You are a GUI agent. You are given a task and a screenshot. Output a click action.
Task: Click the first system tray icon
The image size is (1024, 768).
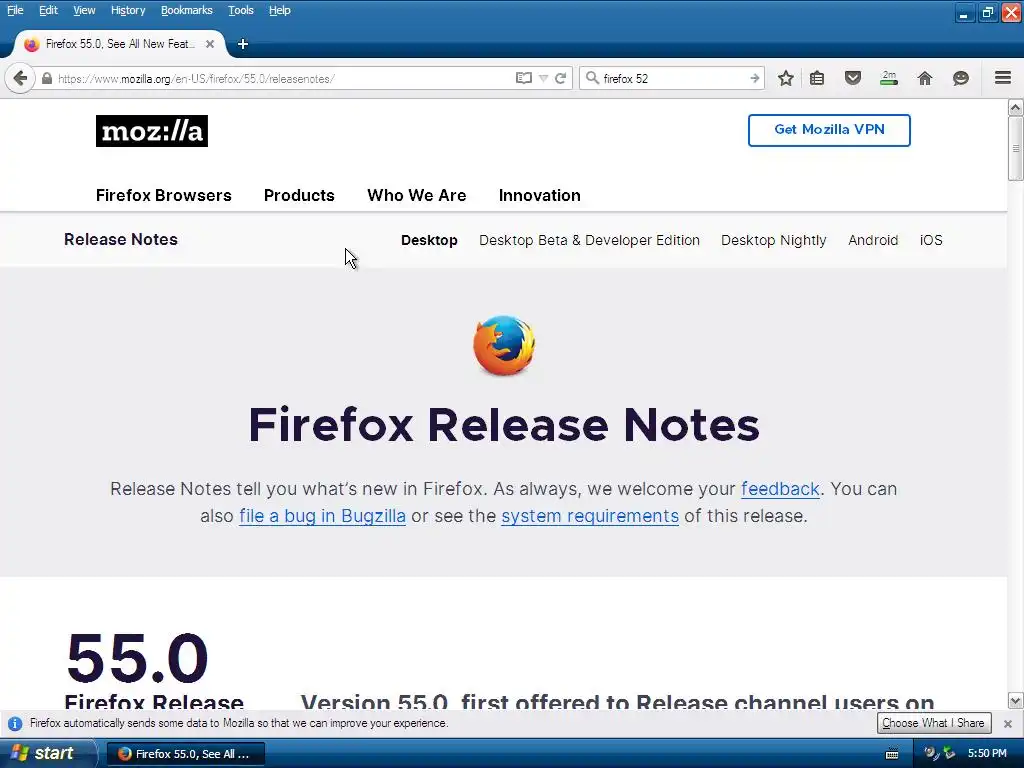pyautogui.click(x=931, y=753)
